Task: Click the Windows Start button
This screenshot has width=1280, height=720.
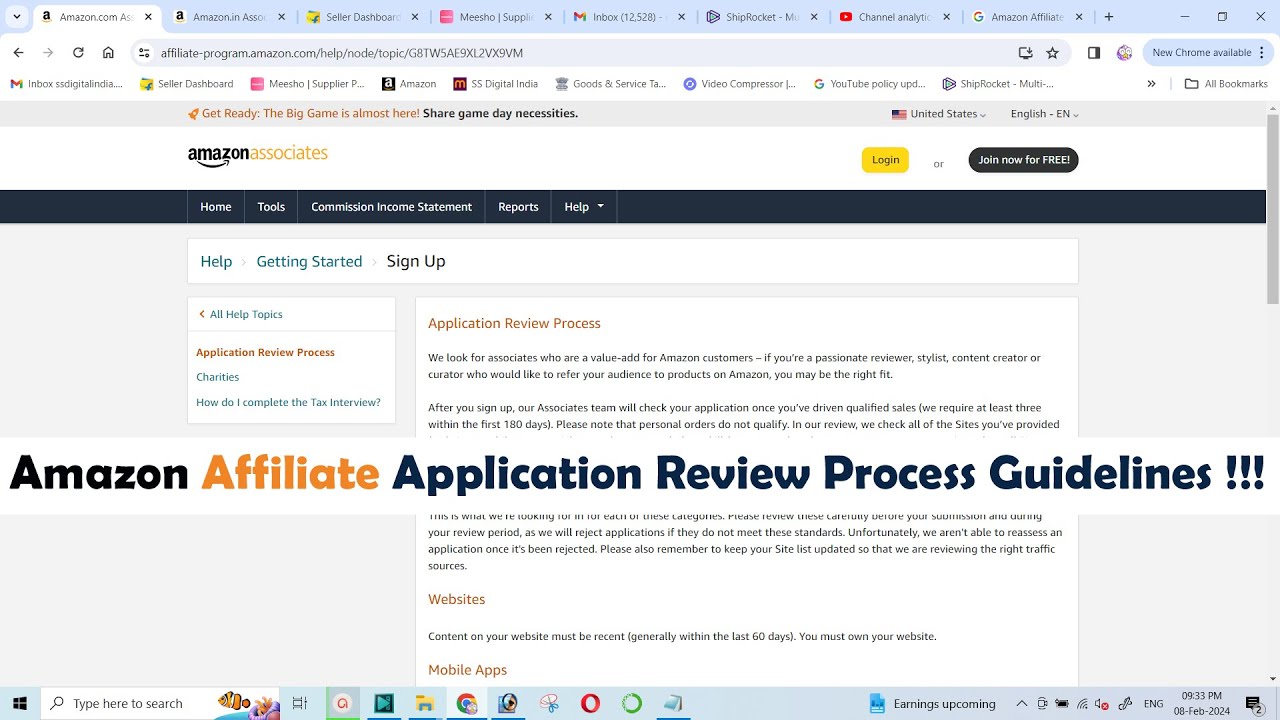Action: (x=19, y=703)
